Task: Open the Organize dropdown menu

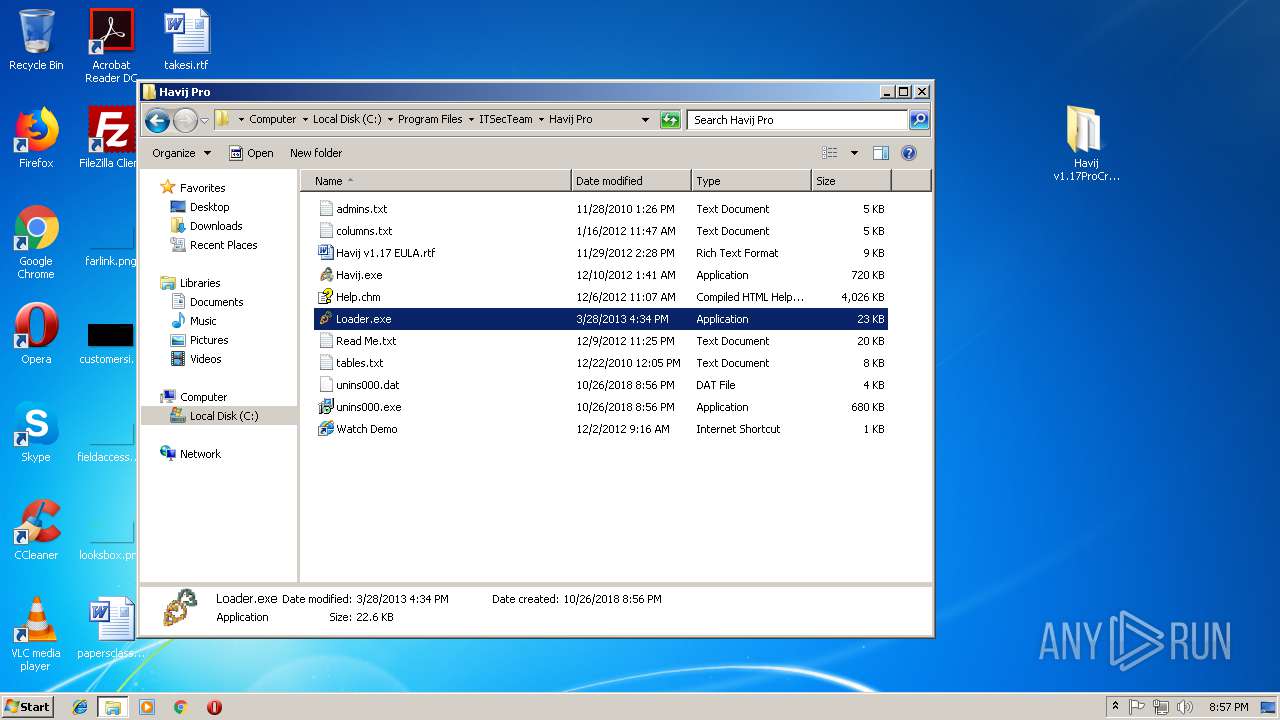Action: [x=182, y=153]
